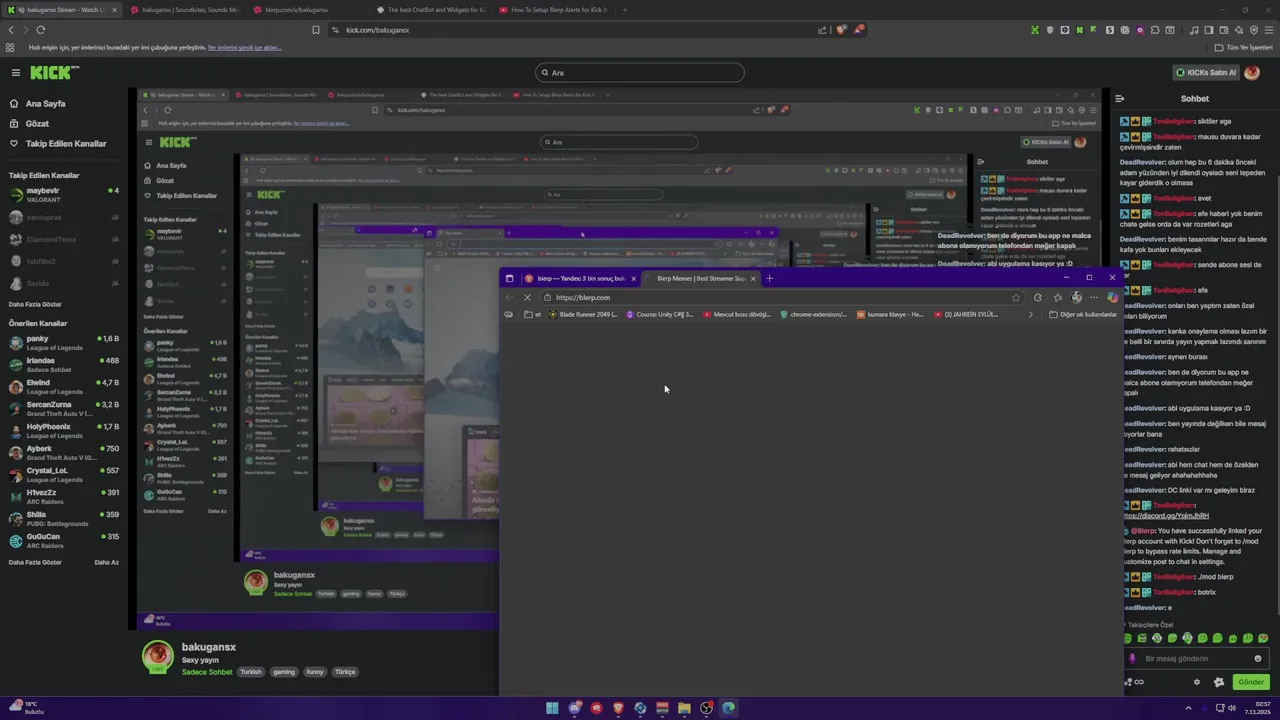
Task: Select the blerp Yandex tab in Edge window
Action: (580, 278)
